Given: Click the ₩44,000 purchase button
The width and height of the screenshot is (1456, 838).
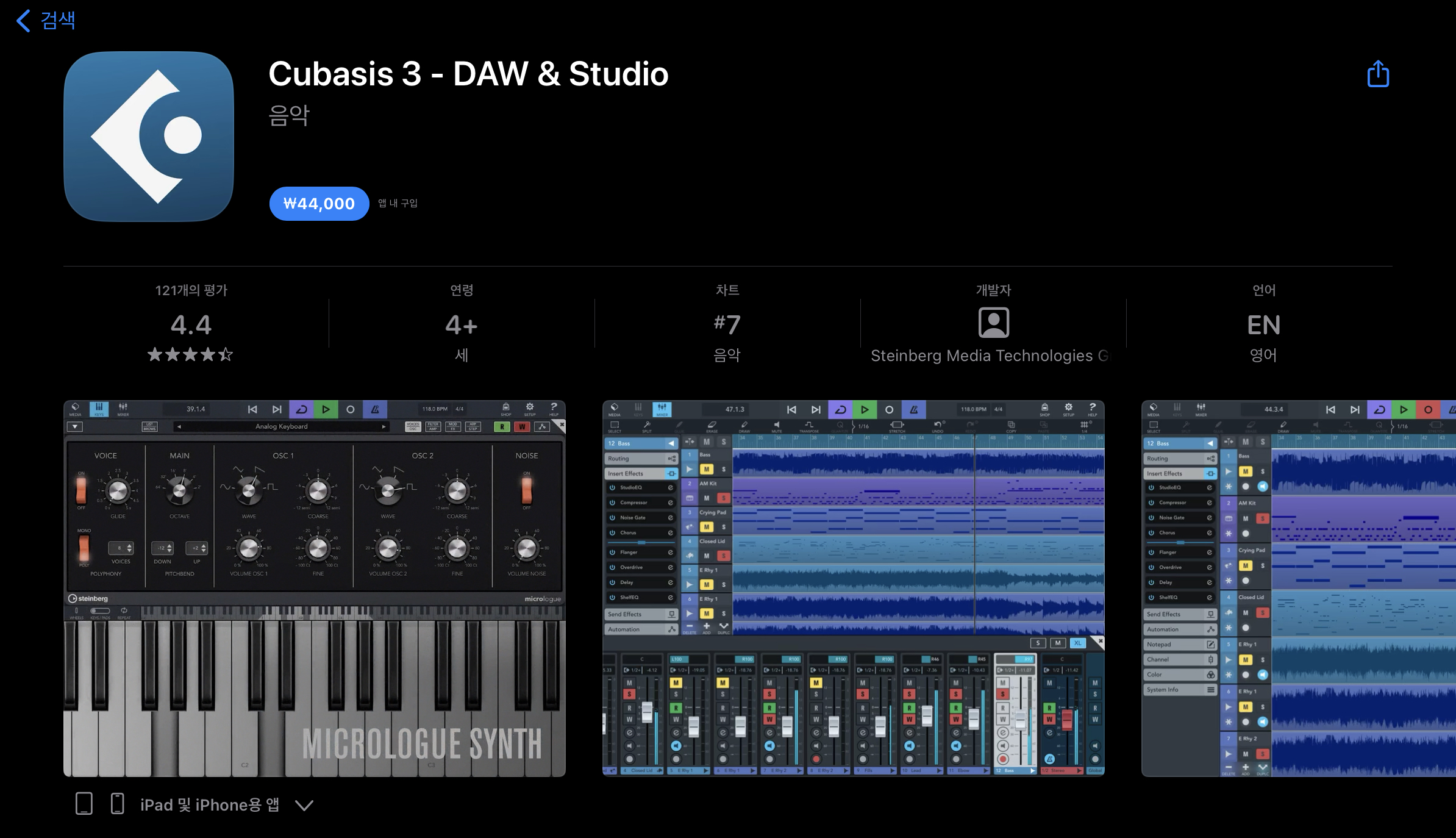Looking at the screenshot, I should [319, 204].
